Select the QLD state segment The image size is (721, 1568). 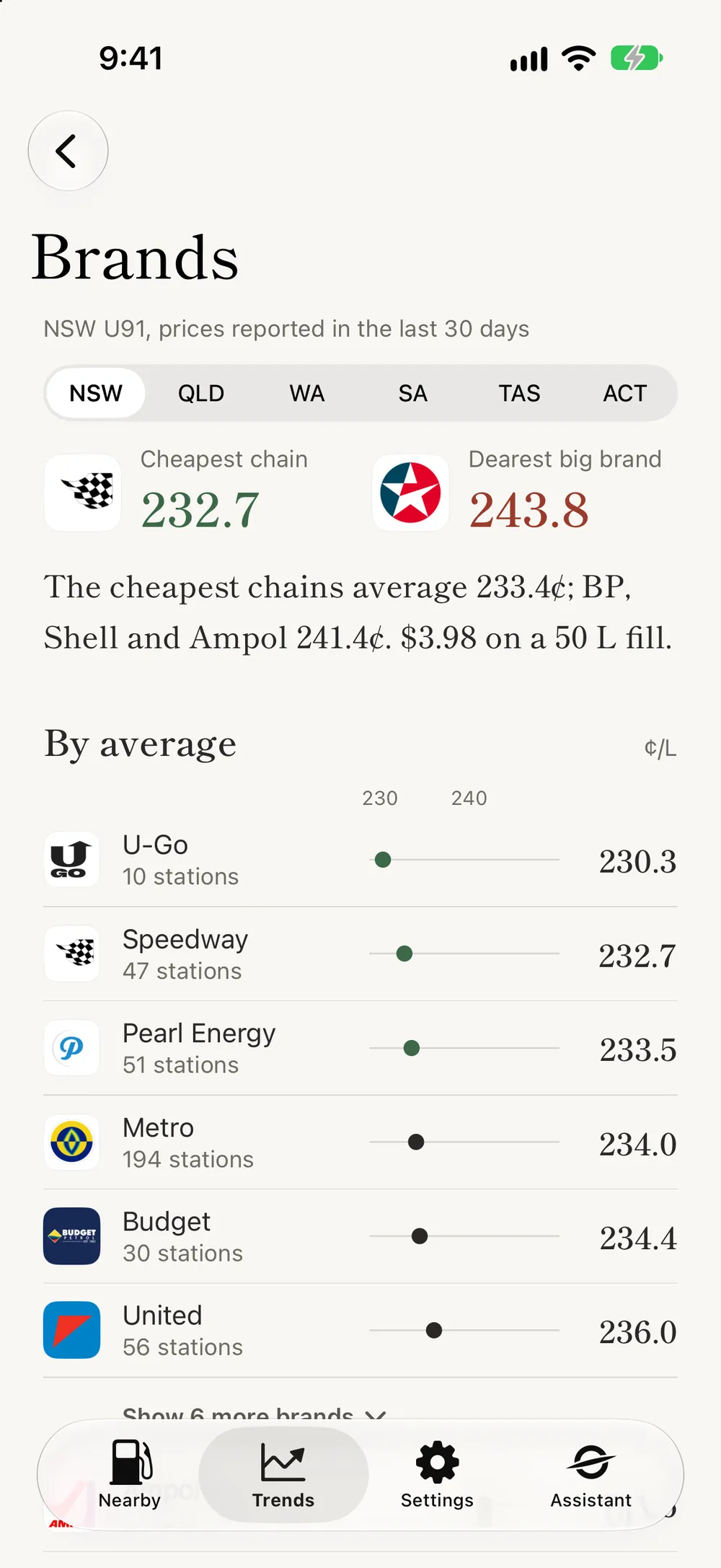coord(201,393)
